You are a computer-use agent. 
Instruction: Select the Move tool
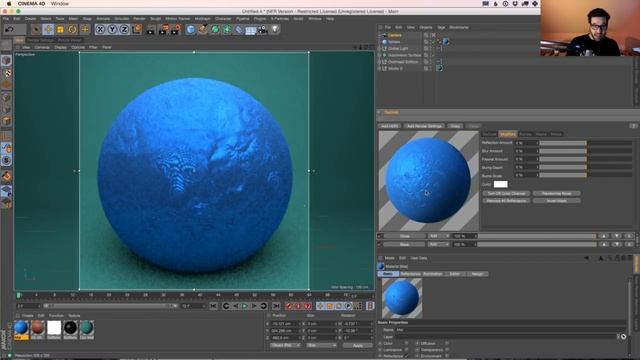[x=48, y=29]
